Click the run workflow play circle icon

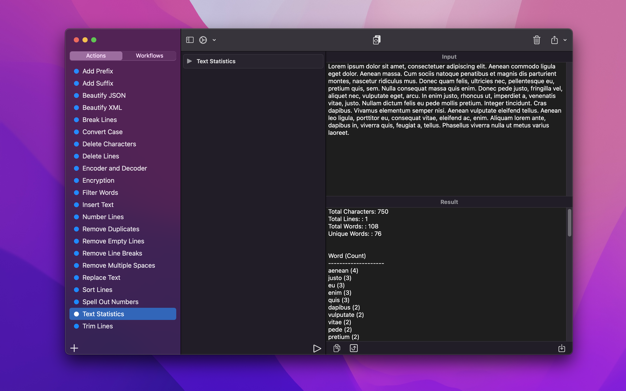coord(203,40)
